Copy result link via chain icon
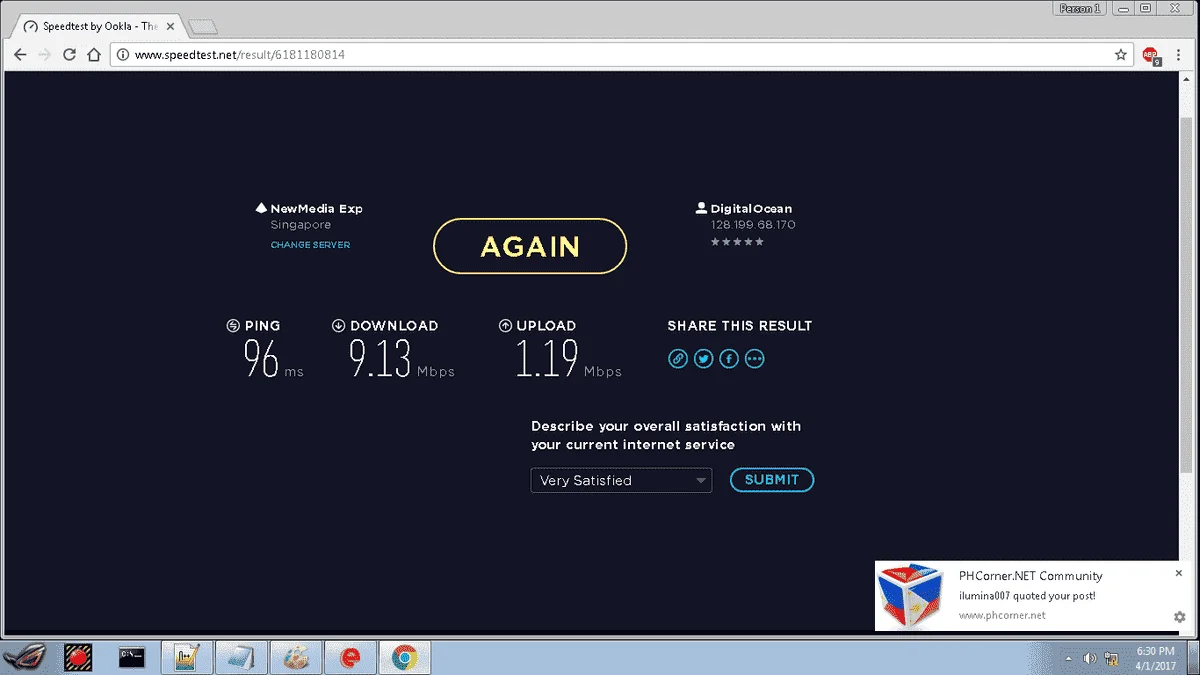Image resolution: width=1200 pixels, height=675 pixels. [x=678, y=359]
